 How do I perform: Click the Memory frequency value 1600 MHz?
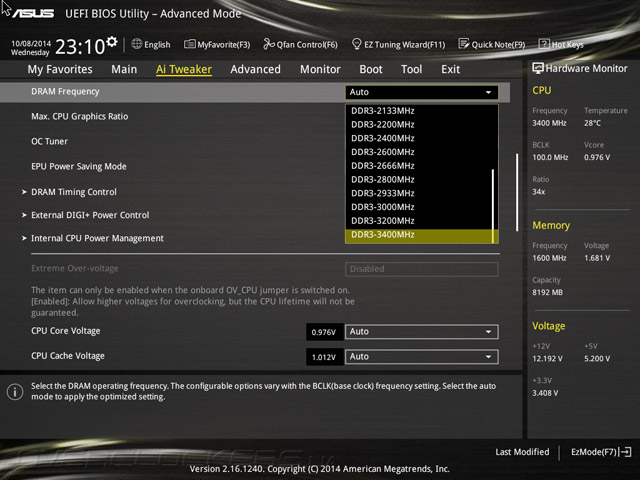(549, 258)
